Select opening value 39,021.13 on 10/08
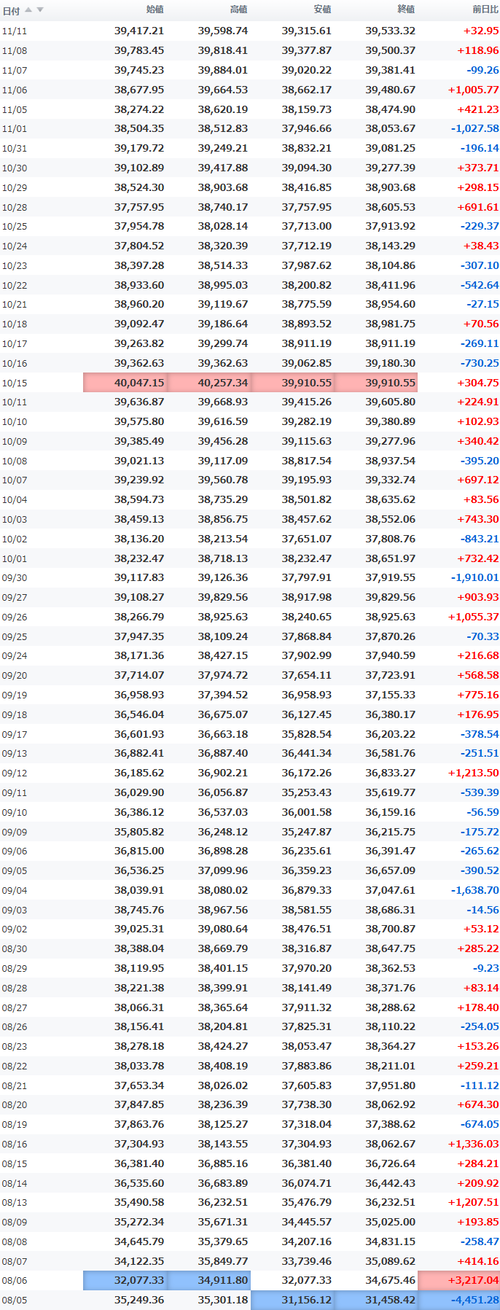Image resolution: width=500 pixels, height=1310 pixels. pyautogui.click(x=139, y=460)
